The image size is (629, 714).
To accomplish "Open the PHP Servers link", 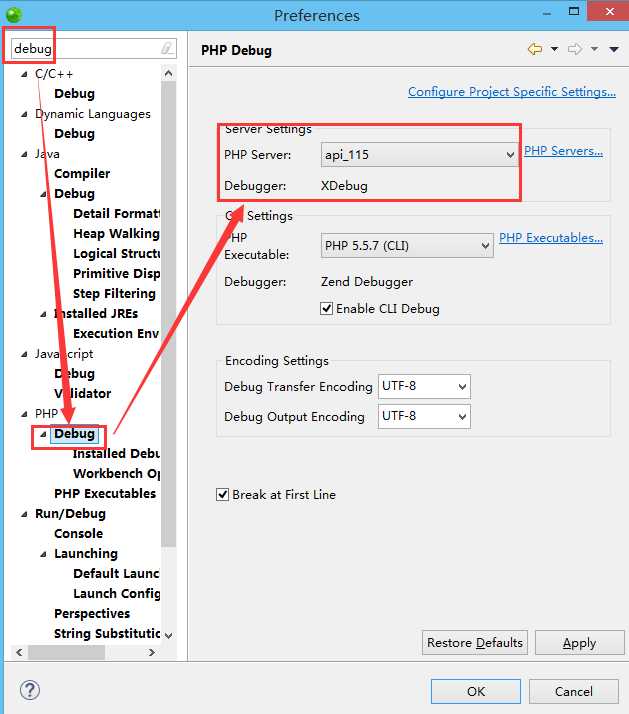I will pyautogui.click(x=563, y=151).
